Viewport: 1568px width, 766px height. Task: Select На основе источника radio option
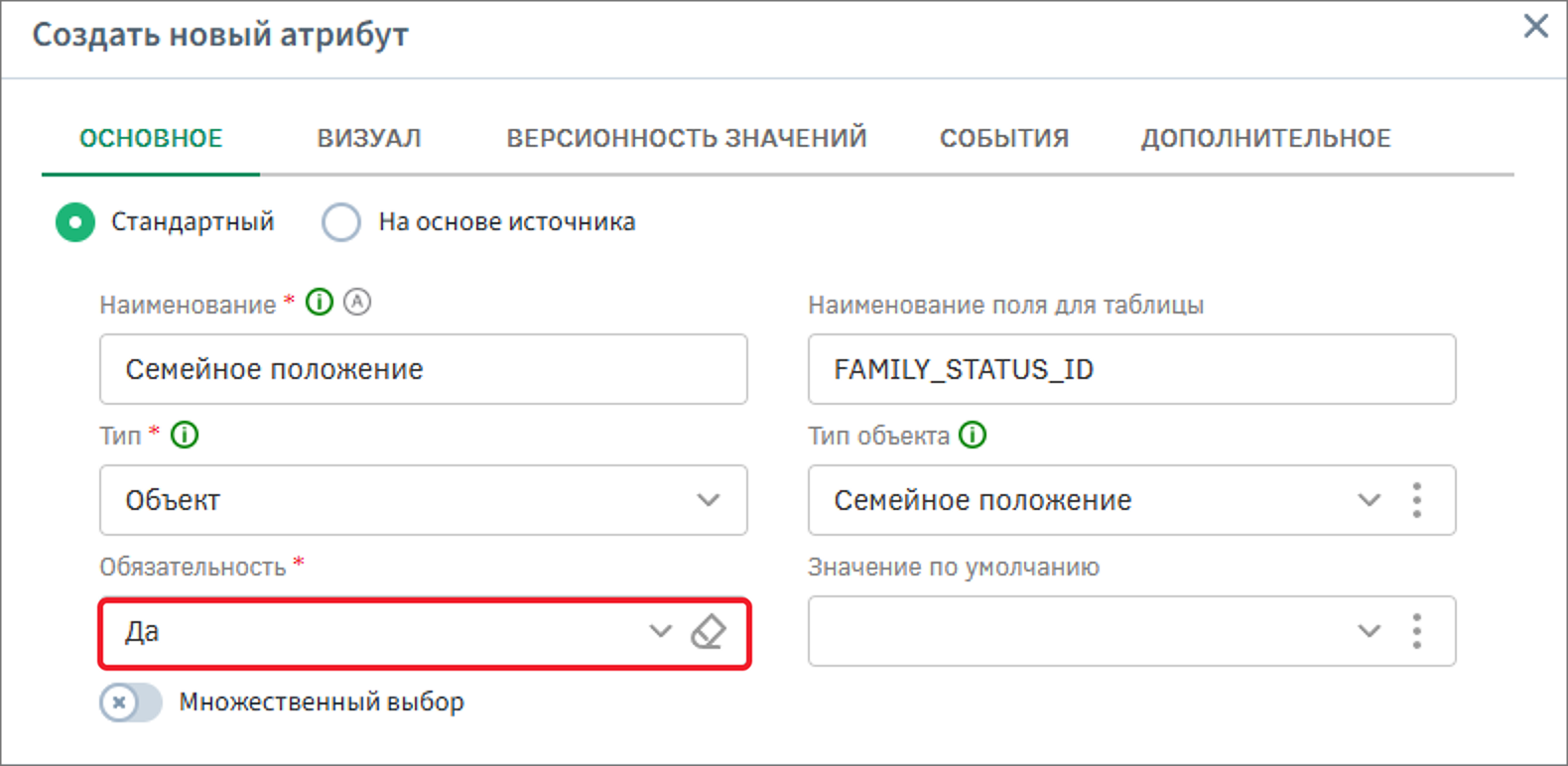pyautogui.click(x=341, y=222)
